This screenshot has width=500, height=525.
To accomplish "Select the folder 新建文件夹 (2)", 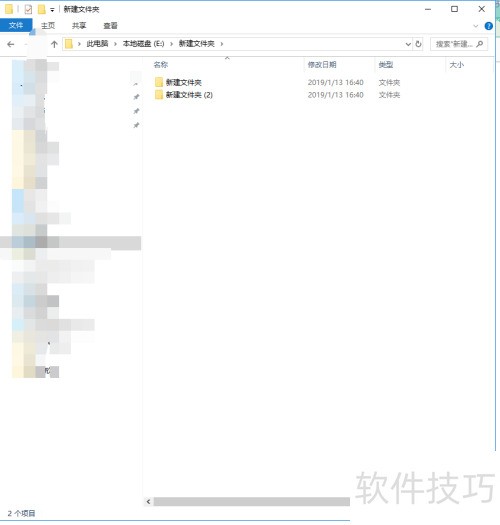I will tap(189, 95).
